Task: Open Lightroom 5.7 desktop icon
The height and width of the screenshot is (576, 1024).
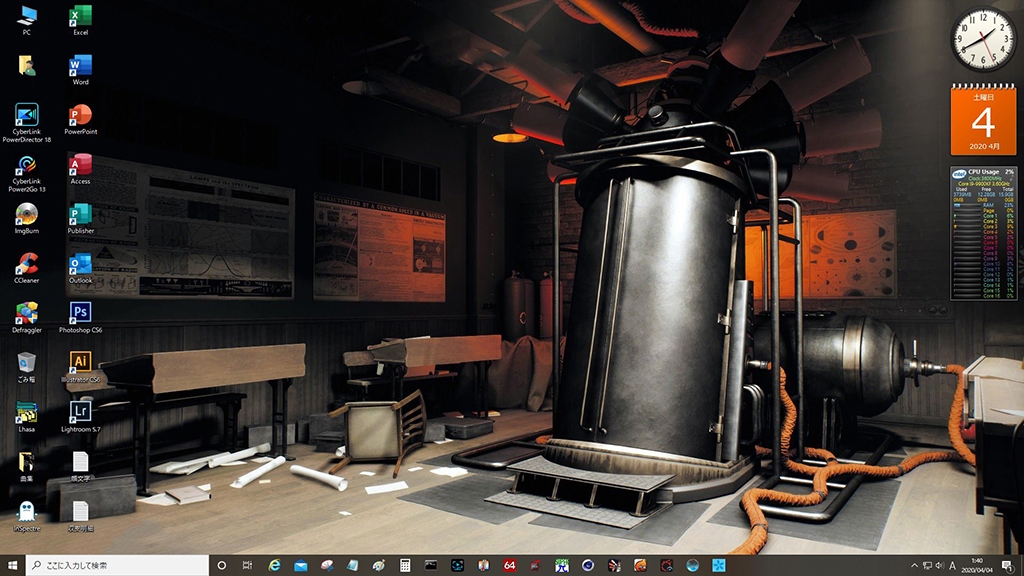Action: (80, 412)
